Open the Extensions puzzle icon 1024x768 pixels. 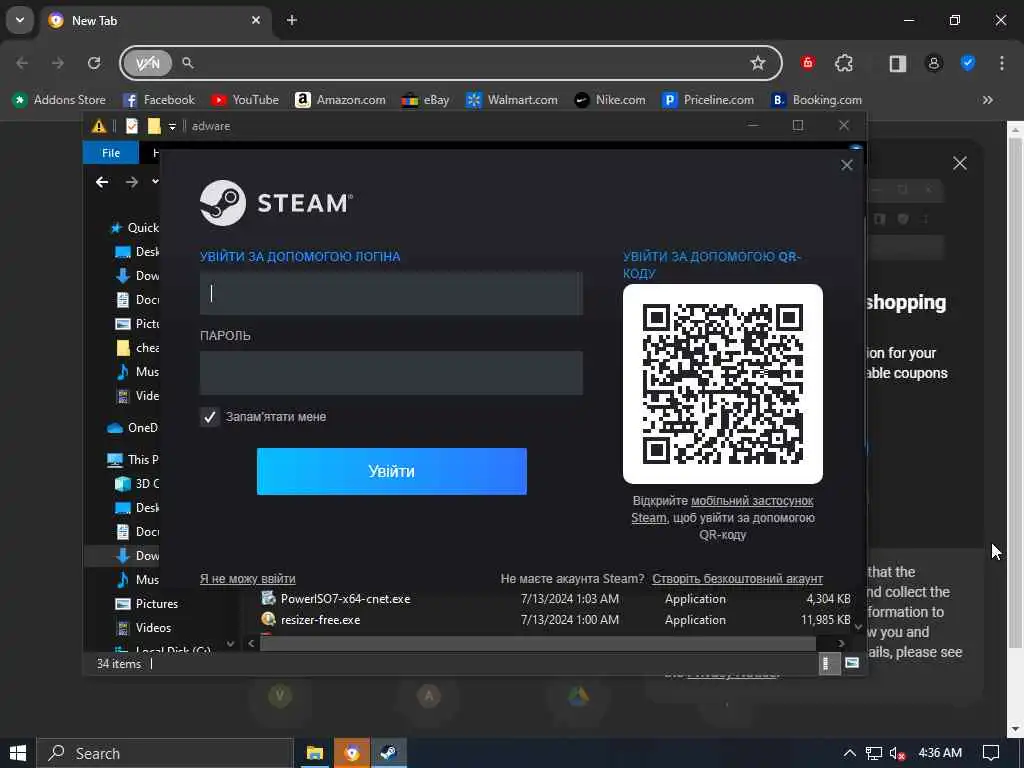pyautogui.click(x=844, y=63)
